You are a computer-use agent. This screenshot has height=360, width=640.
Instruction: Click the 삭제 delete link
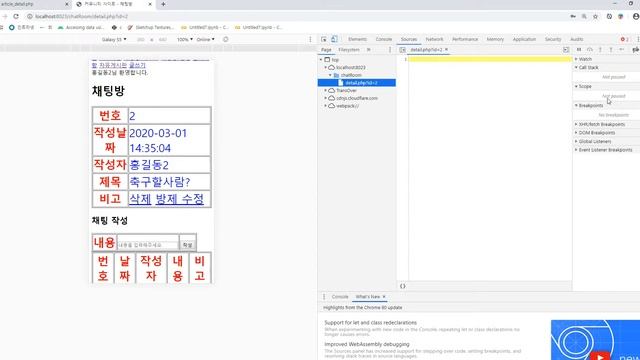point(140,199)
